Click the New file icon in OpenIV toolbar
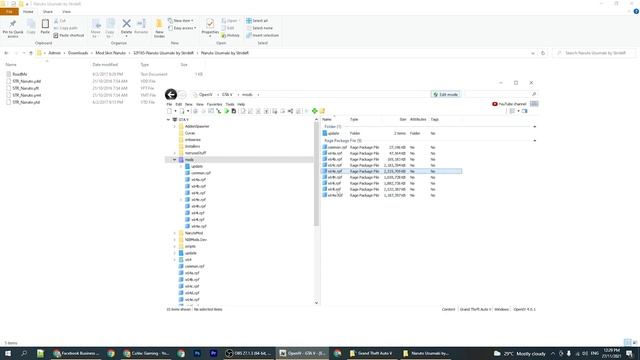Image resolution: width=640 pixels, height=360 pixels. click(169, 111)
